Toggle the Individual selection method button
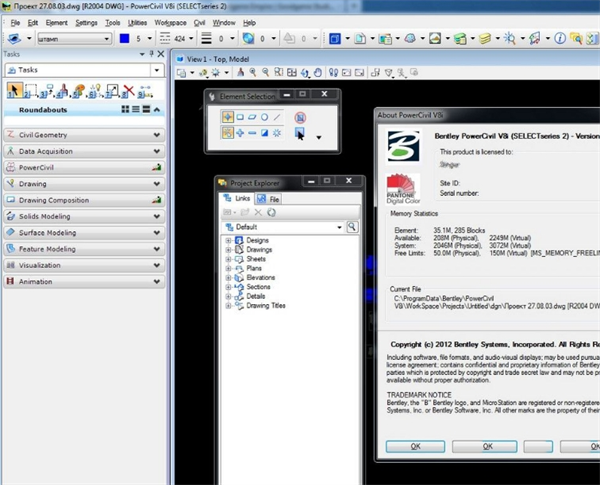 coord(229,116)
